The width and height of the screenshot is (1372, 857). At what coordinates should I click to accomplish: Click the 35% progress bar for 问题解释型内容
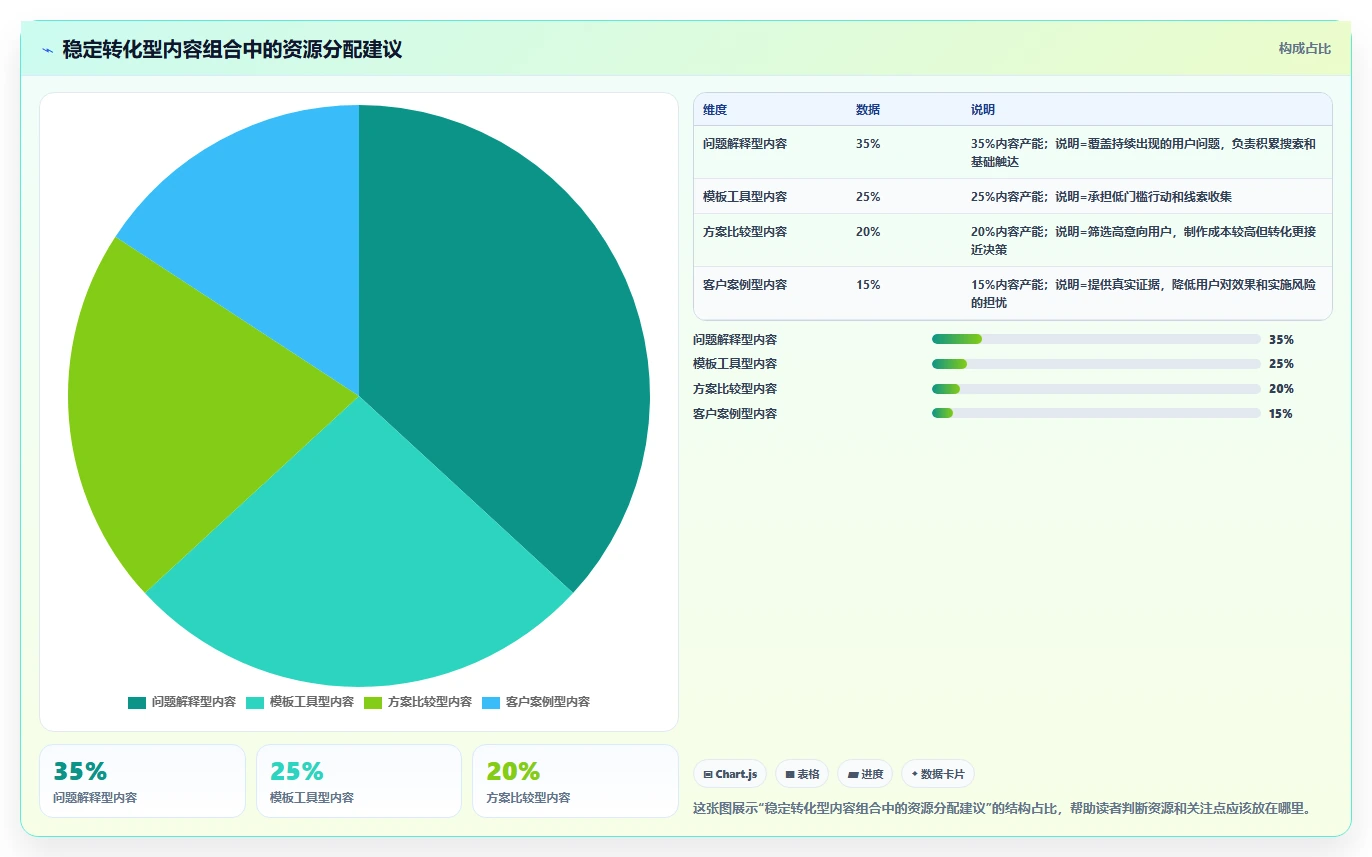(x=1096, y=339)
